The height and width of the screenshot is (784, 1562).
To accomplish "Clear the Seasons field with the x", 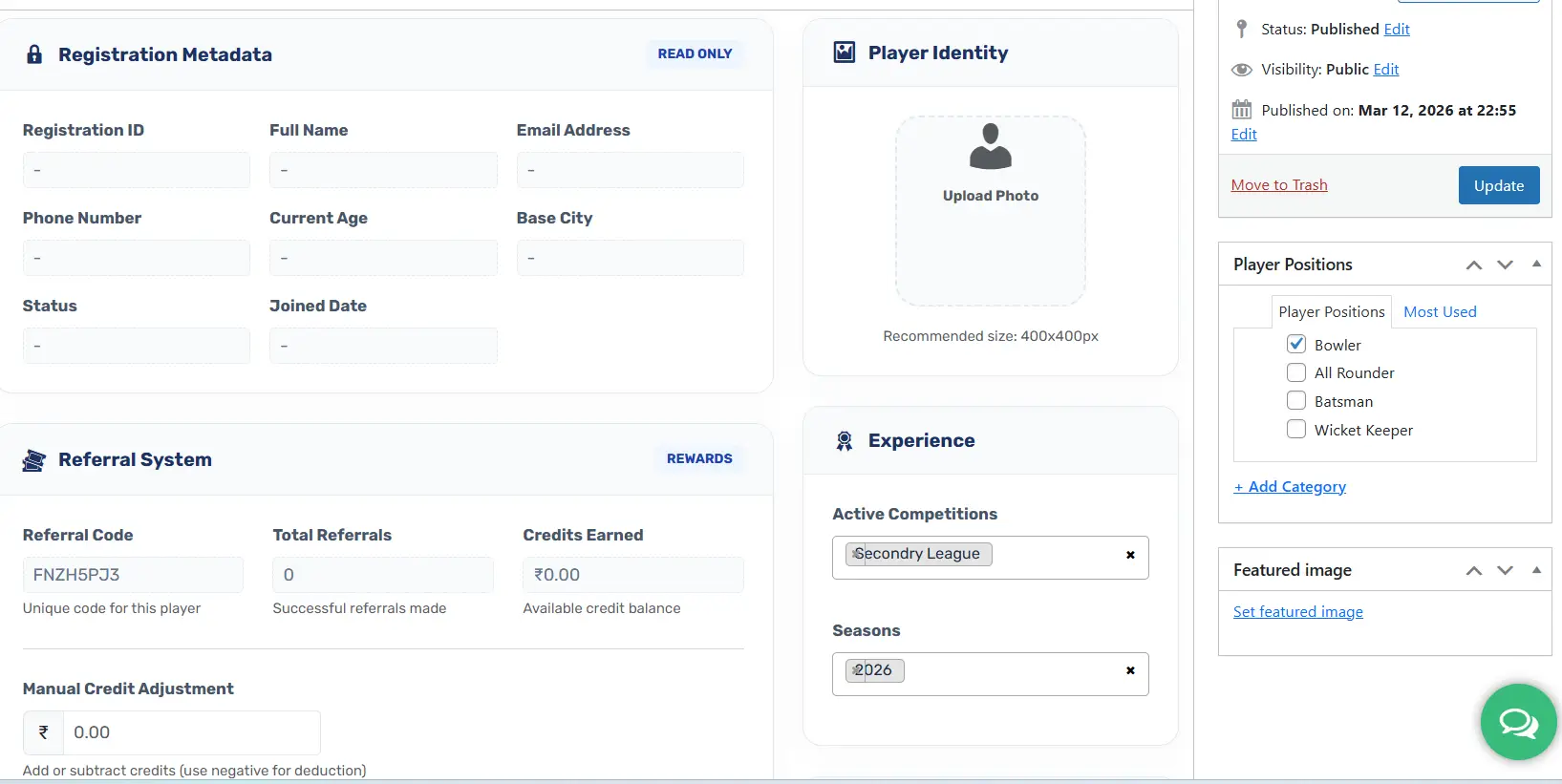I will point(1130,671).
